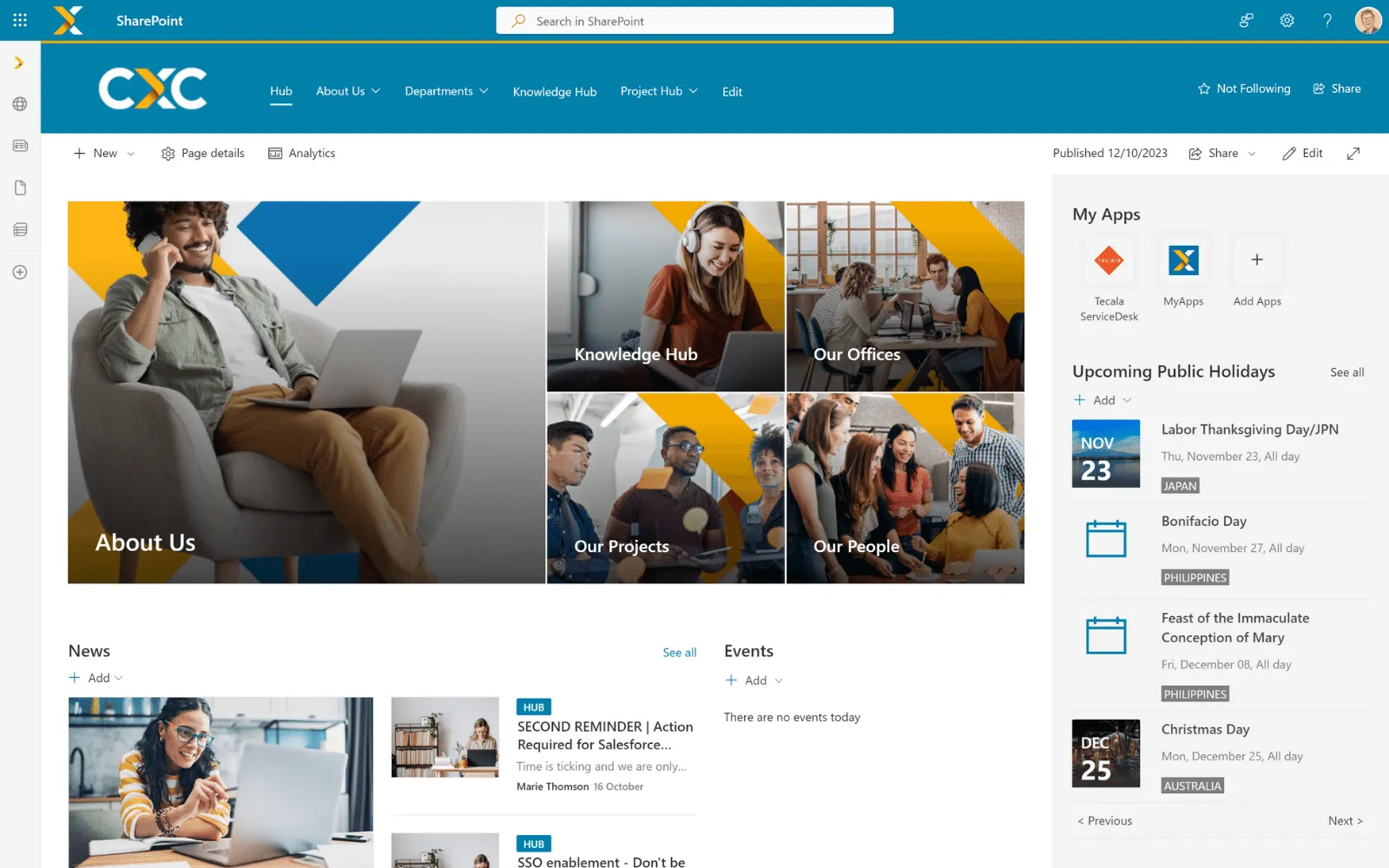1389x868 pixels.
Task: Open the Bonifacio Day event title
Action: click(x=1204, y=521)
